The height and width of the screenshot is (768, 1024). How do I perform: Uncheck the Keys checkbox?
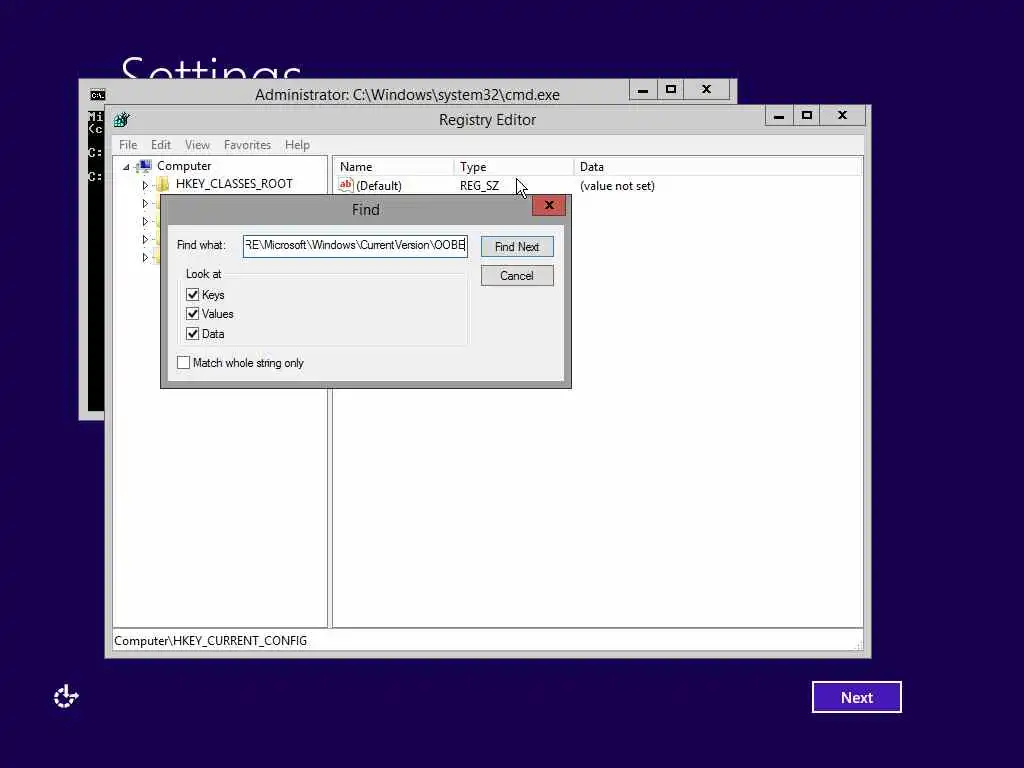[x=192, y=295]
